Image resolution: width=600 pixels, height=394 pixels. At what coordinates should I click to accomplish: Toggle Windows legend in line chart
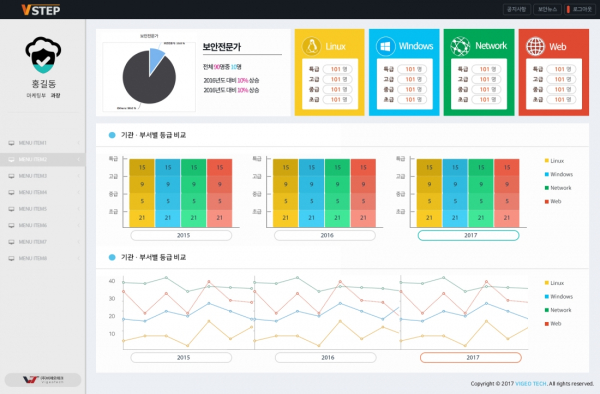558,296
